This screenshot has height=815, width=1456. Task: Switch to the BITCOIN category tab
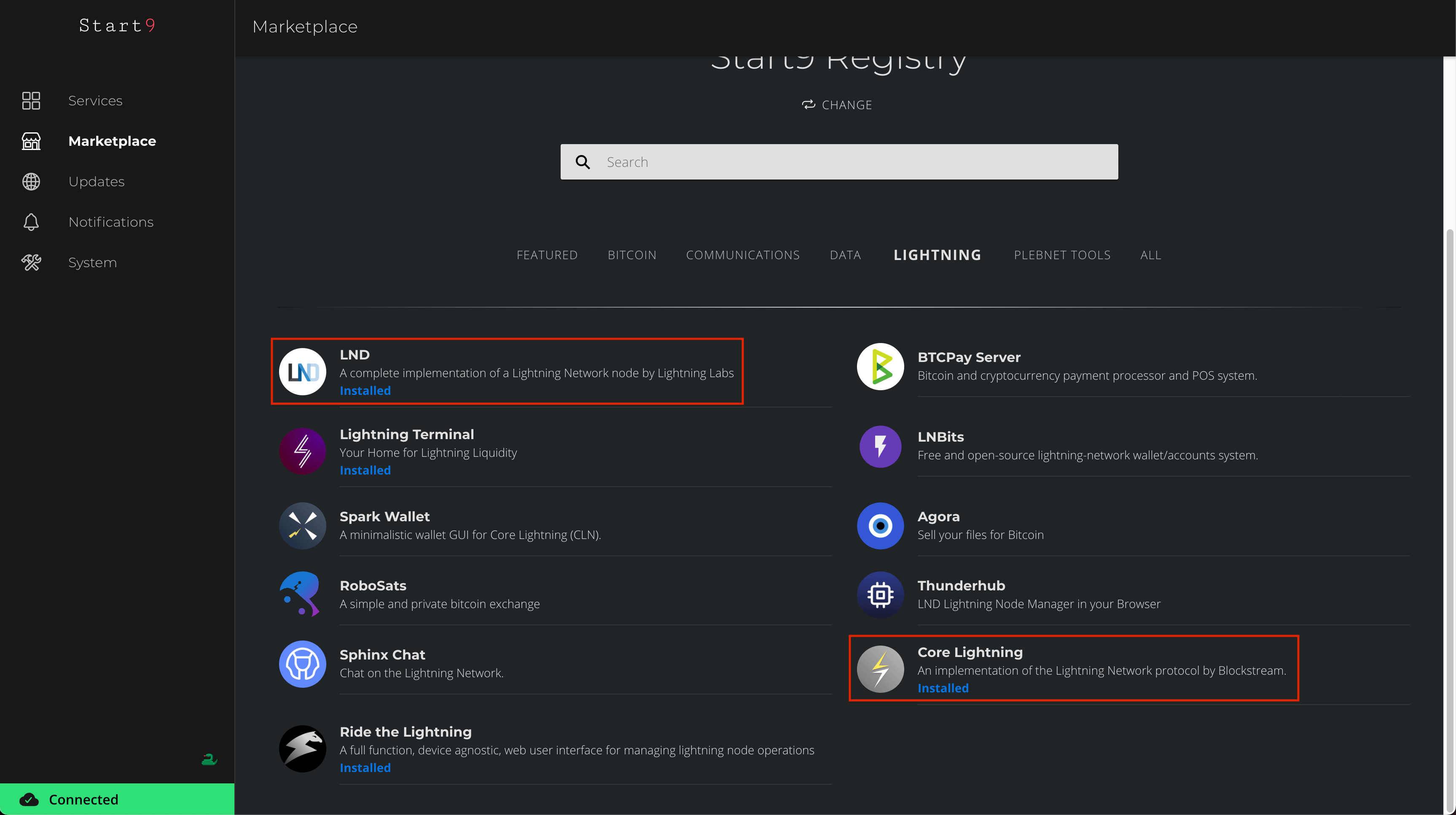pyautogui.click(x=631, y=255)
